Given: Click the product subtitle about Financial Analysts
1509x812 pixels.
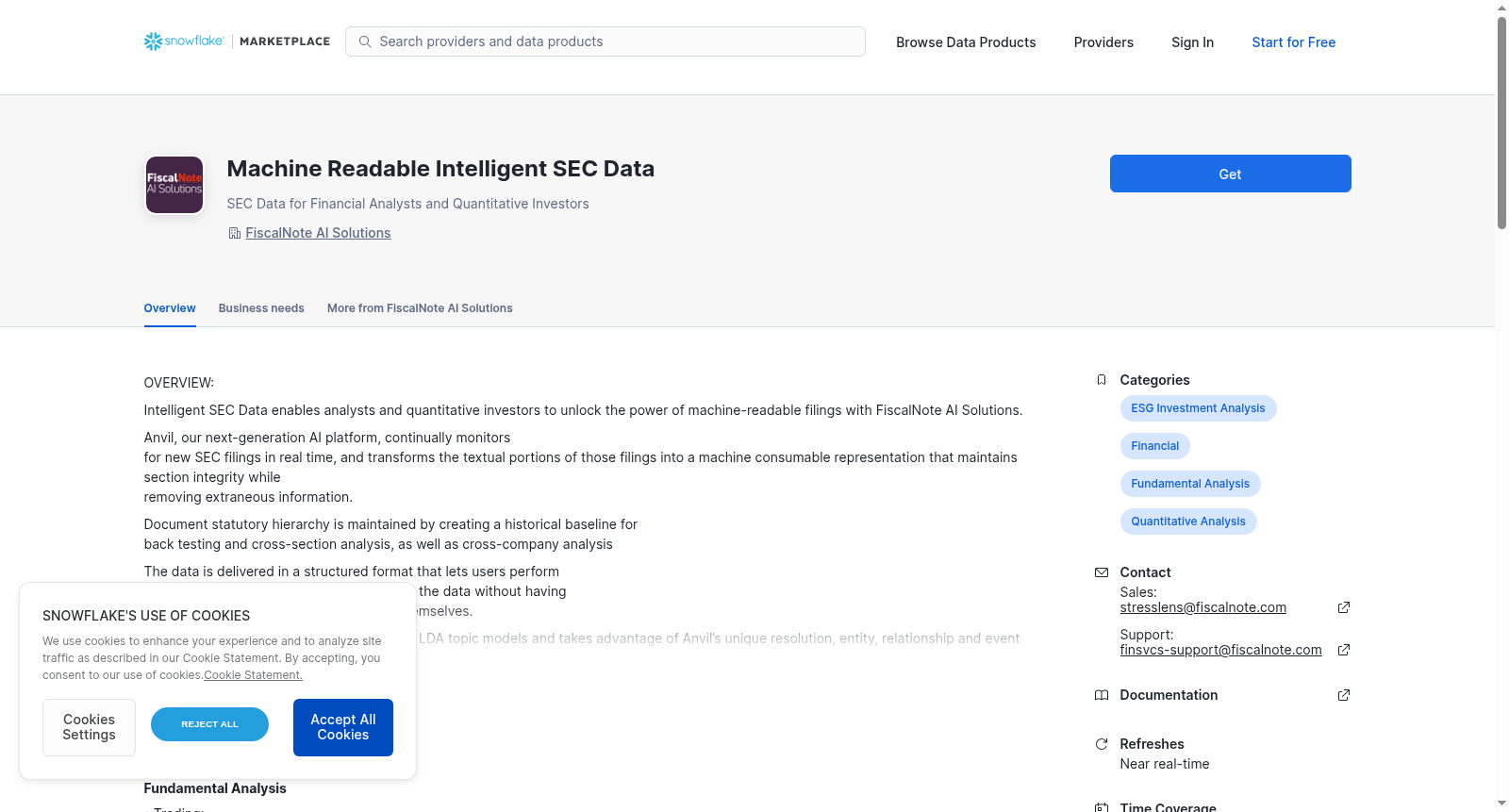Looking at the screenshot, I should point(407,204).
